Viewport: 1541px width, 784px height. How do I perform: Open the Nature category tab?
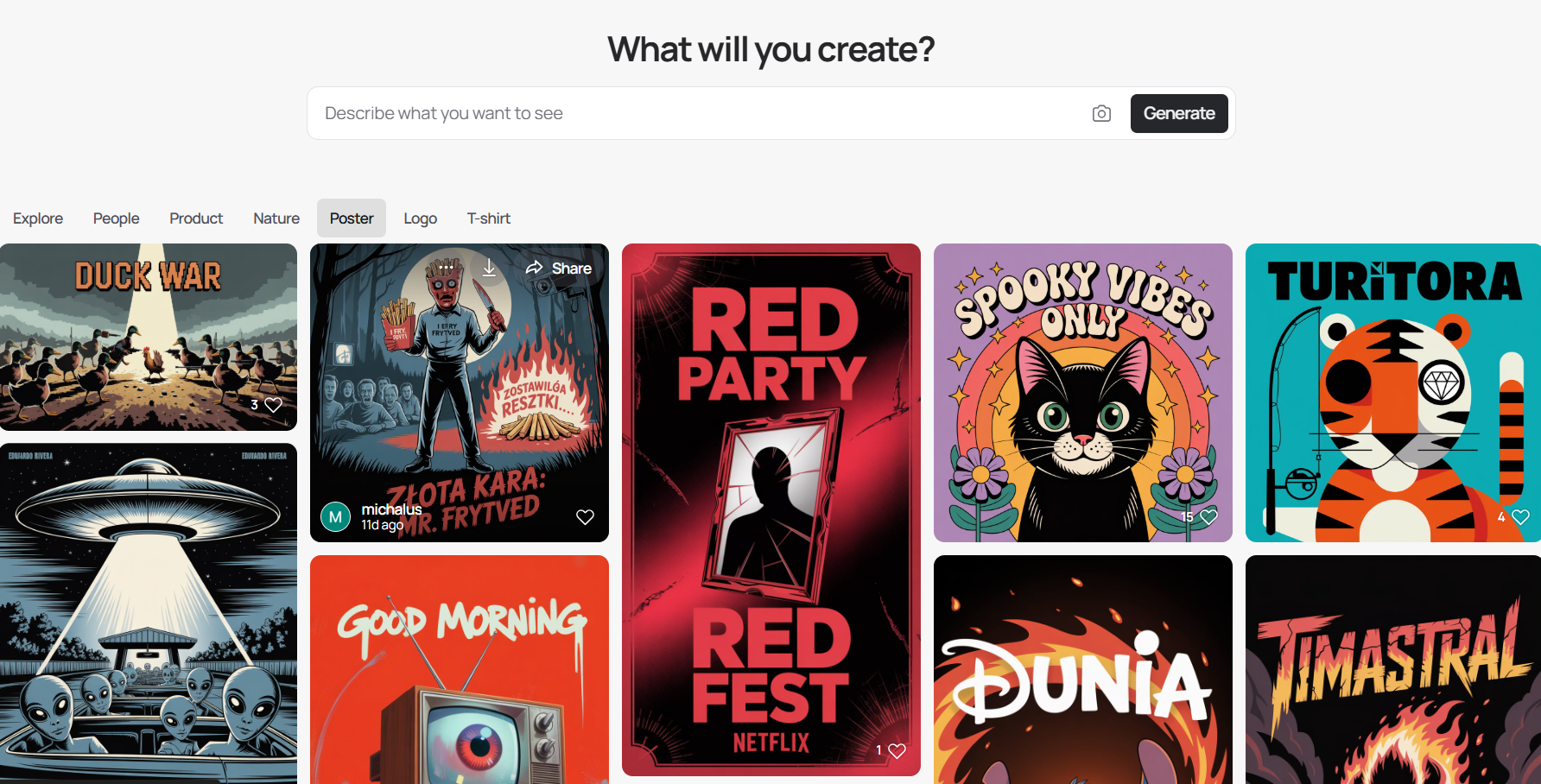(276, 218)
